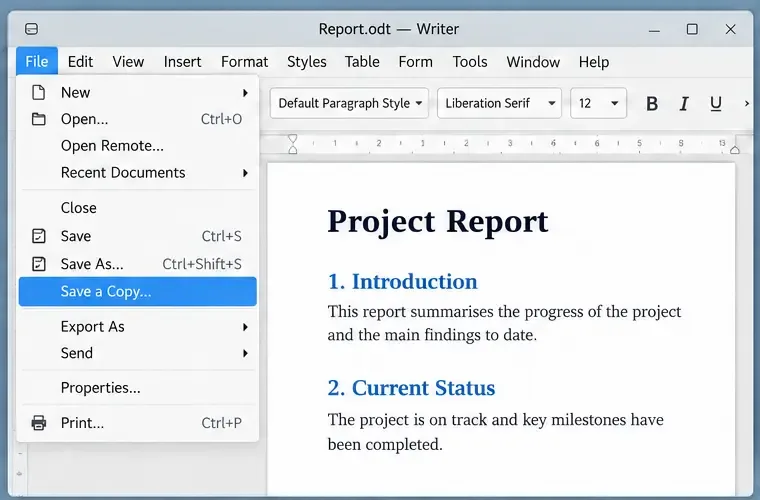Click paragraph starting 'This report summarises'
The height and width of the screenshot is (500, 760).
coord(504,323)
